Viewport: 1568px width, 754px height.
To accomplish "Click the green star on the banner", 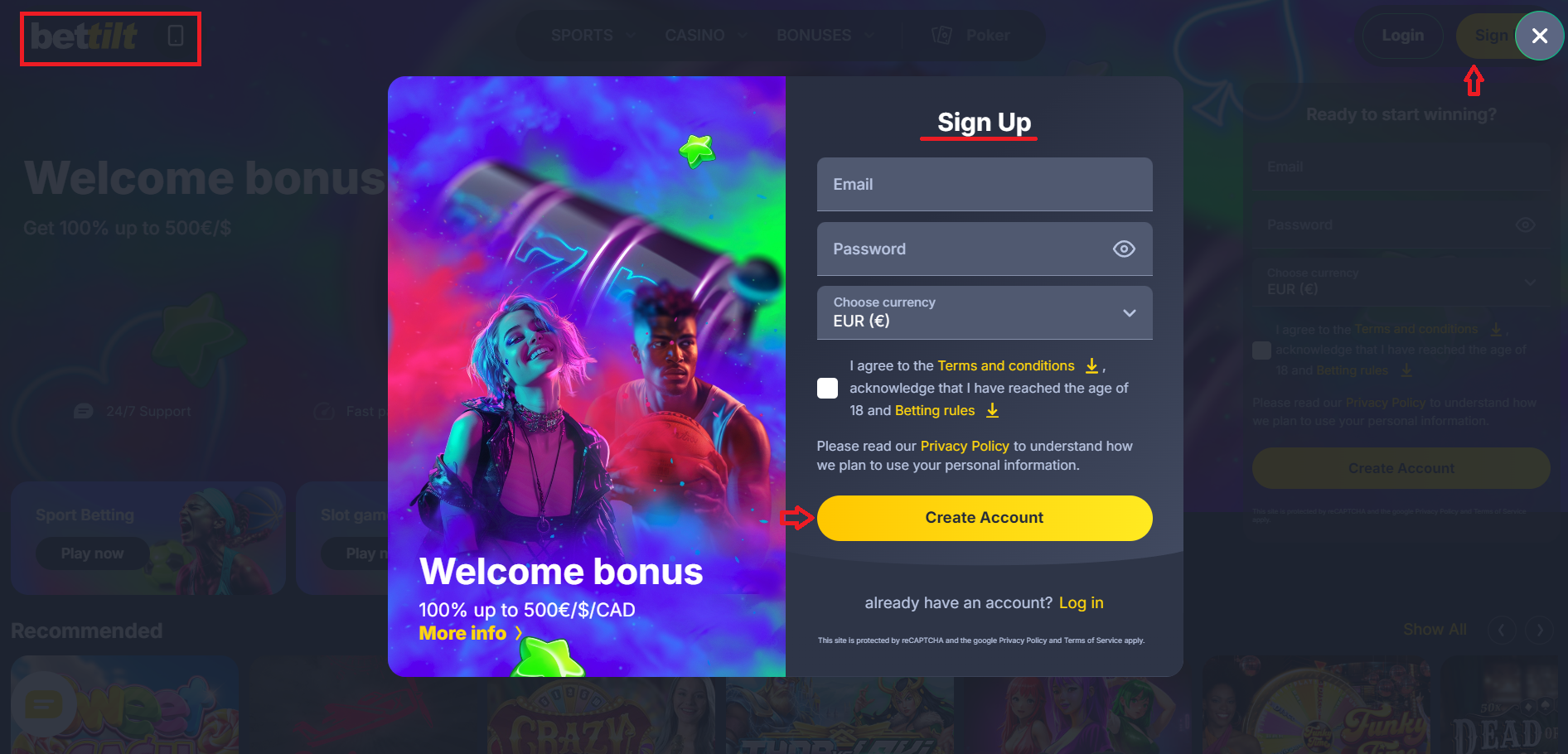I will [697, 150].
